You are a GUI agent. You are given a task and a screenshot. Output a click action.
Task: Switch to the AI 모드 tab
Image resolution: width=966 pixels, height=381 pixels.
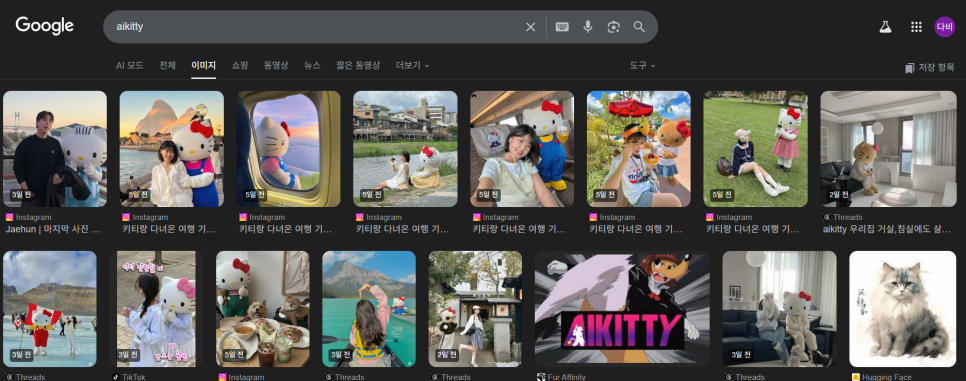tap(129, 65)
